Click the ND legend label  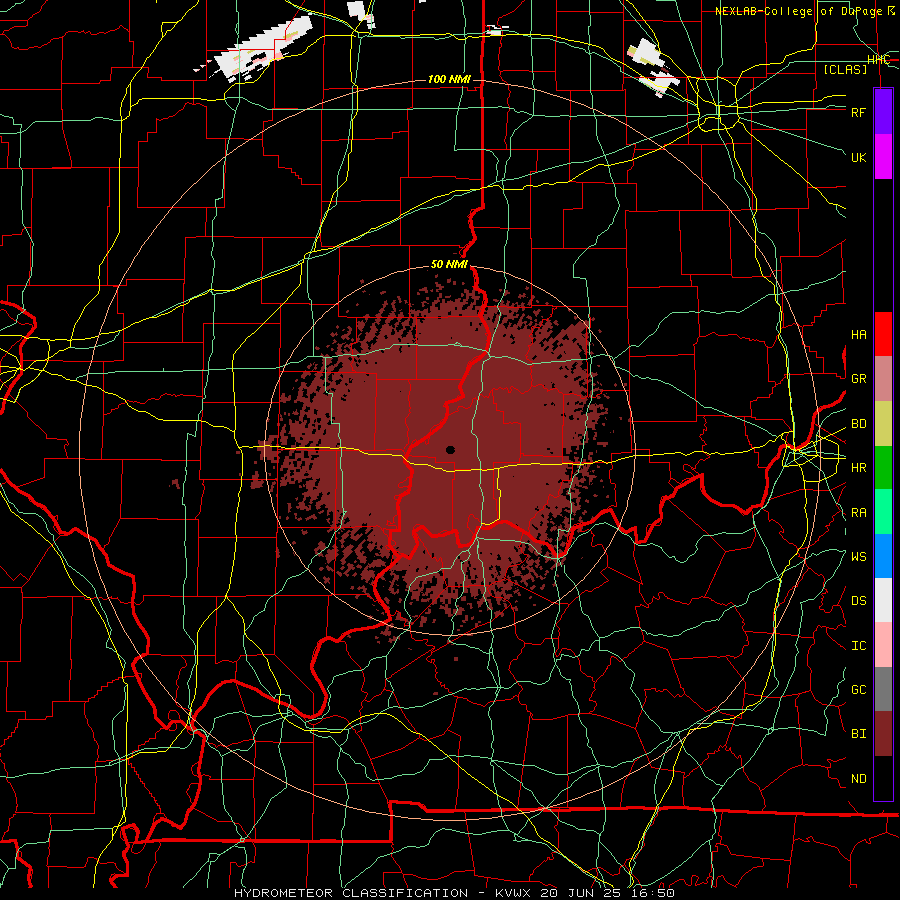(x=858, y=779)
